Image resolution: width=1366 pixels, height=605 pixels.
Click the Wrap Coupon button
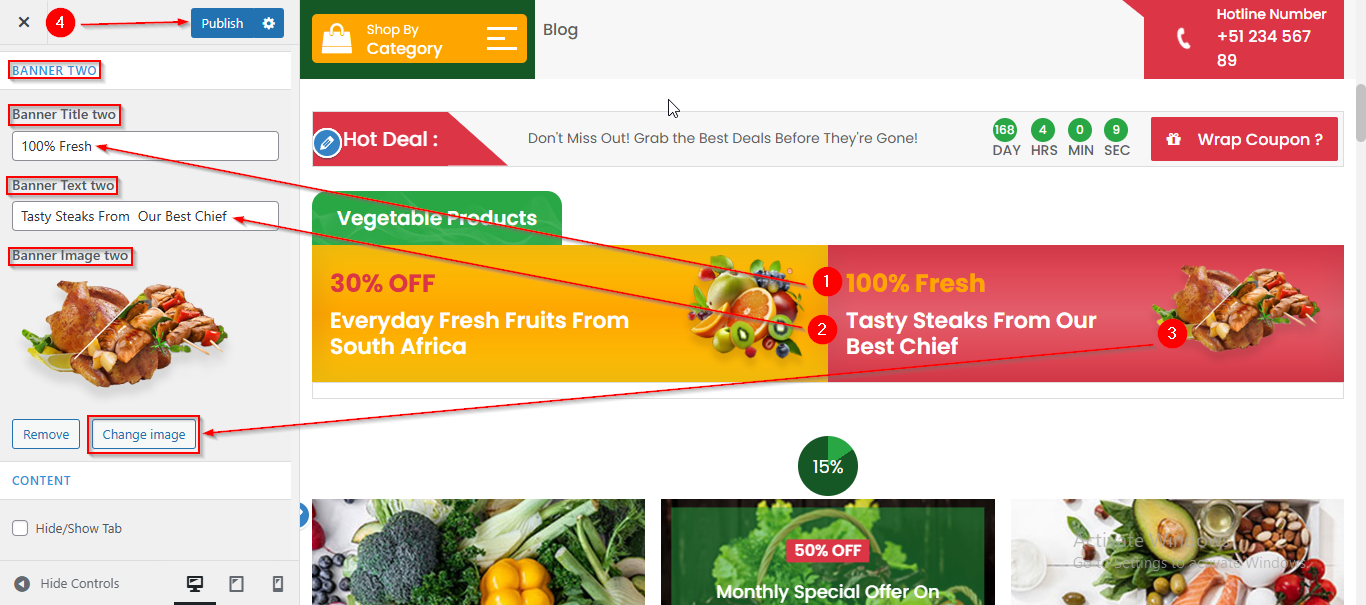1244,139
